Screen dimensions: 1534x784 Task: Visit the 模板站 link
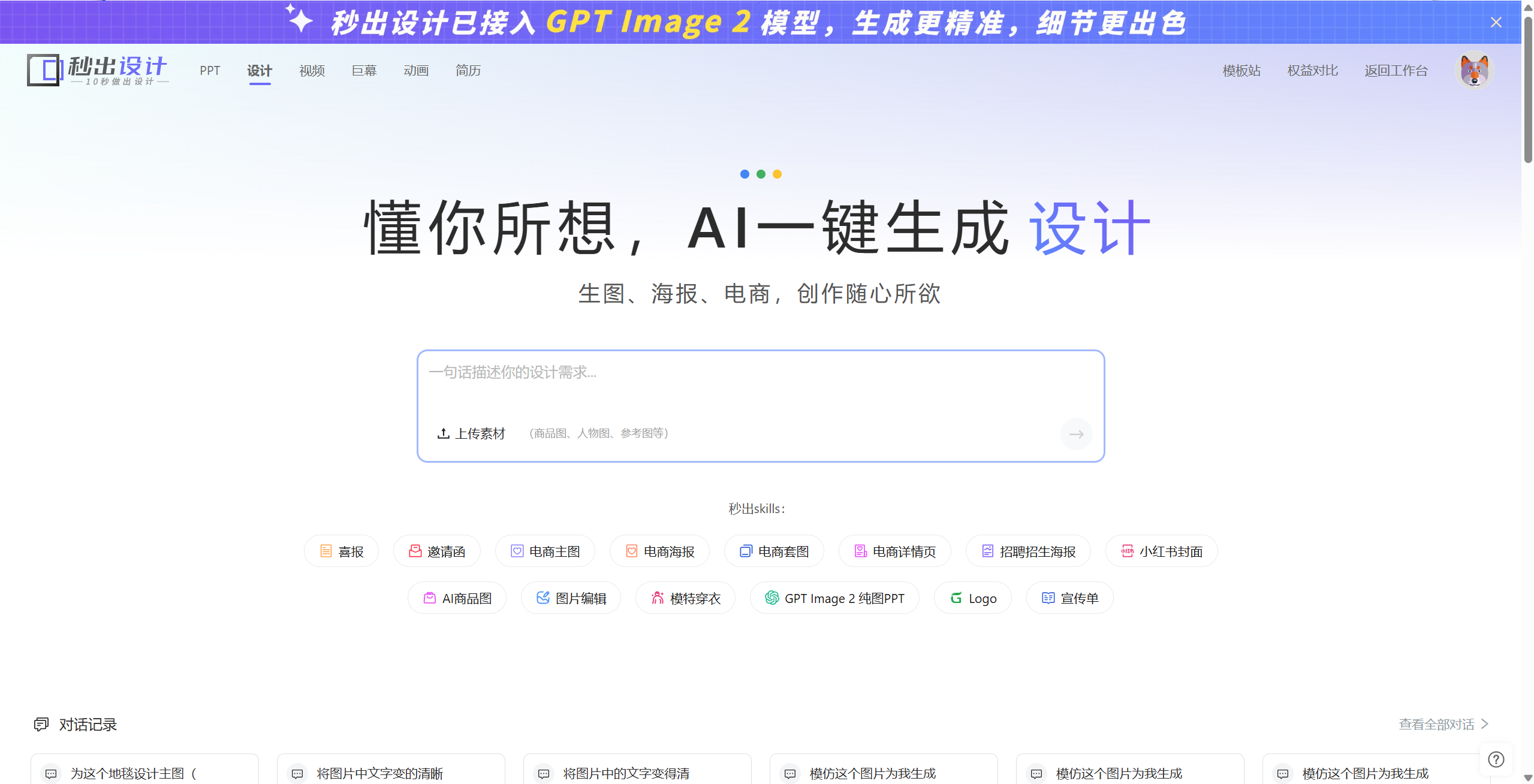(x=1241, y=71)
